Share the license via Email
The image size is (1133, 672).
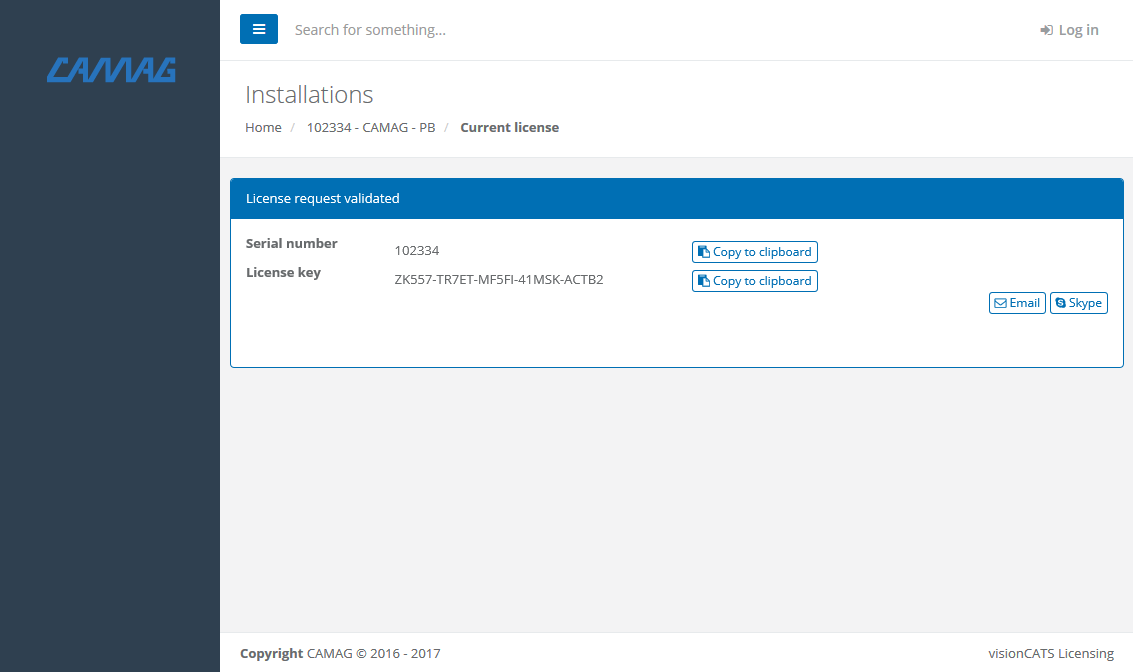(1017, 302)
